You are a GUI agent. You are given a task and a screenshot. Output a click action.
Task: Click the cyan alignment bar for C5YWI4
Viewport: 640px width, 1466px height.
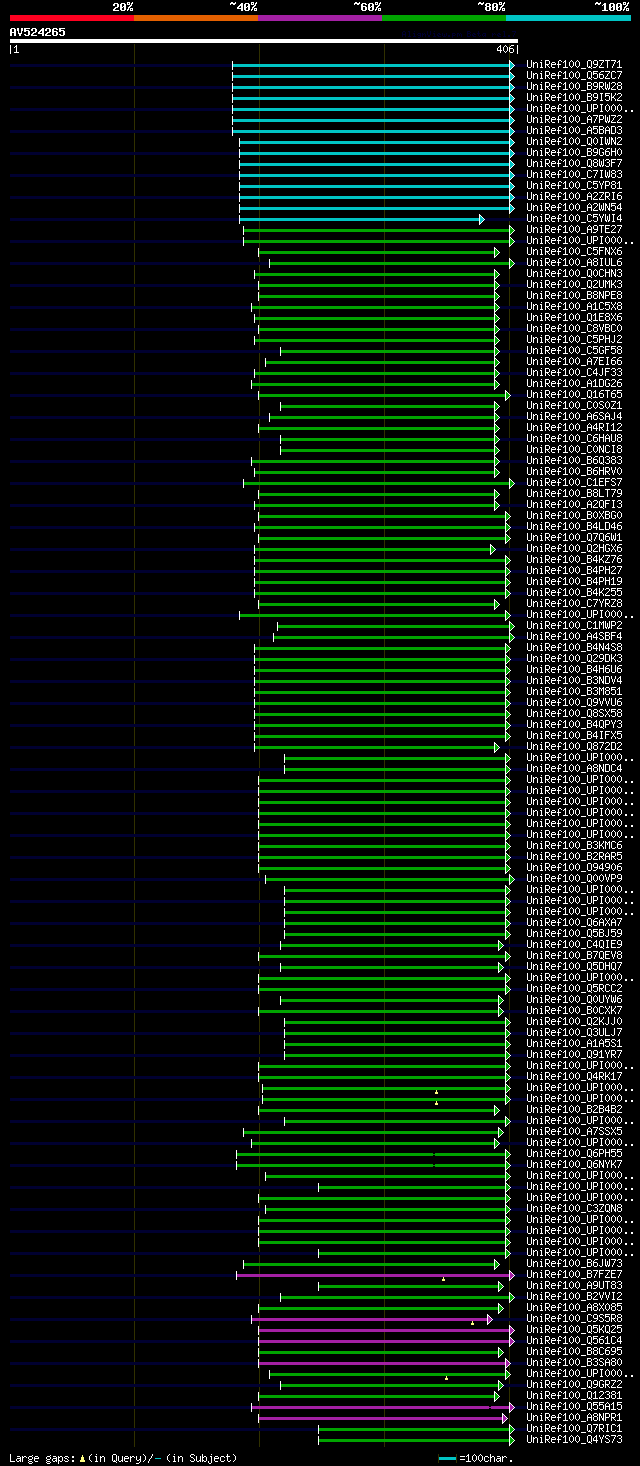point(361,219)
